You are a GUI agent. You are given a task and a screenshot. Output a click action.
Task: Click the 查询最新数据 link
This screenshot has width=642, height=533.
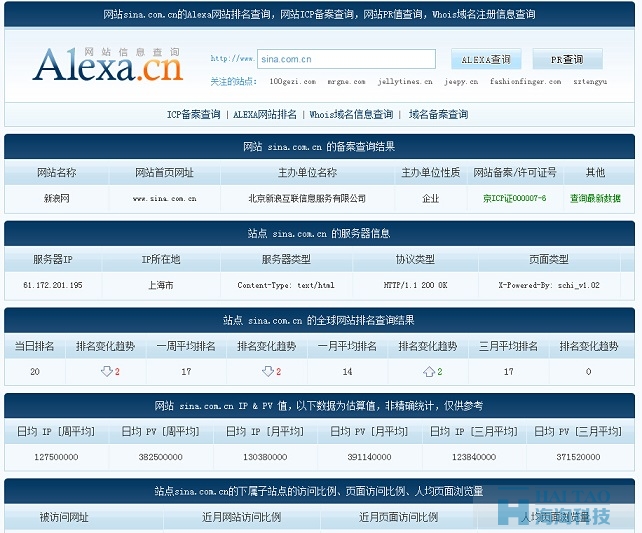pos(595,198)
